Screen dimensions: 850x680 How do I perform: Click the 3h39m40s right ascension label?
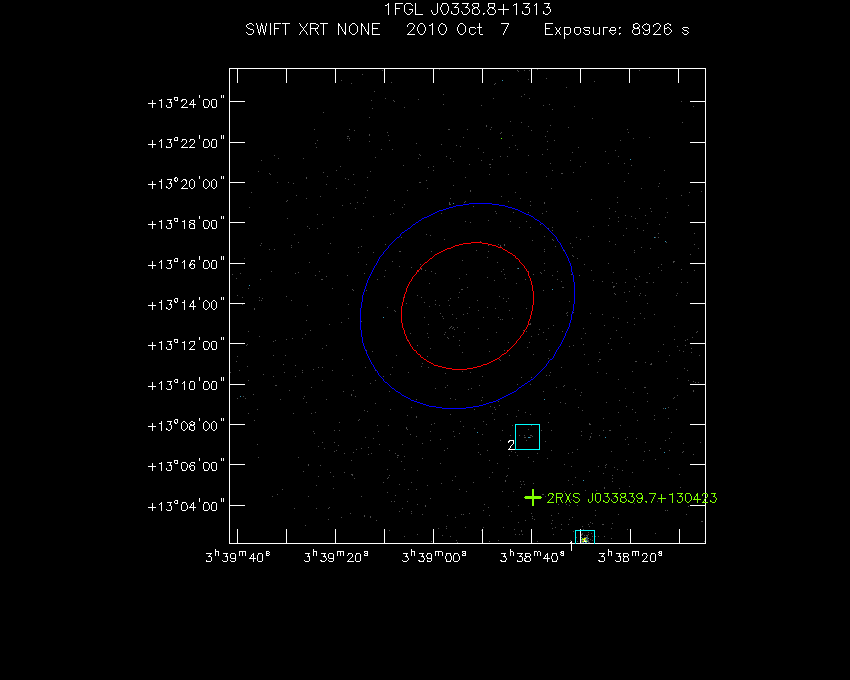click(x=238, y=557)
